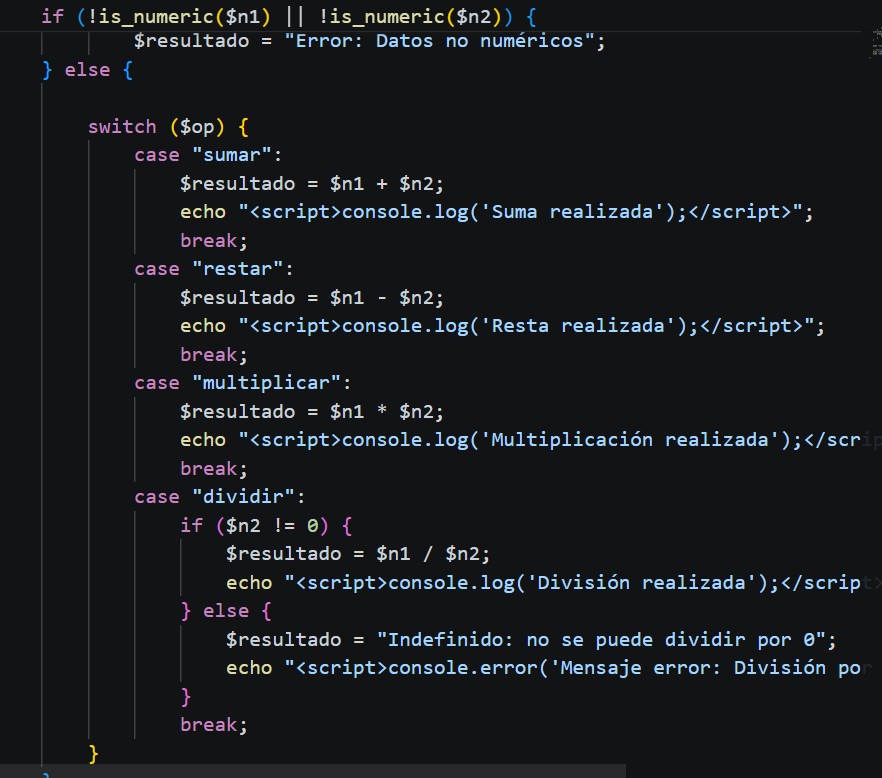
Task: Click the $n1 / $n2 assignment line
Action: [358, 554]
